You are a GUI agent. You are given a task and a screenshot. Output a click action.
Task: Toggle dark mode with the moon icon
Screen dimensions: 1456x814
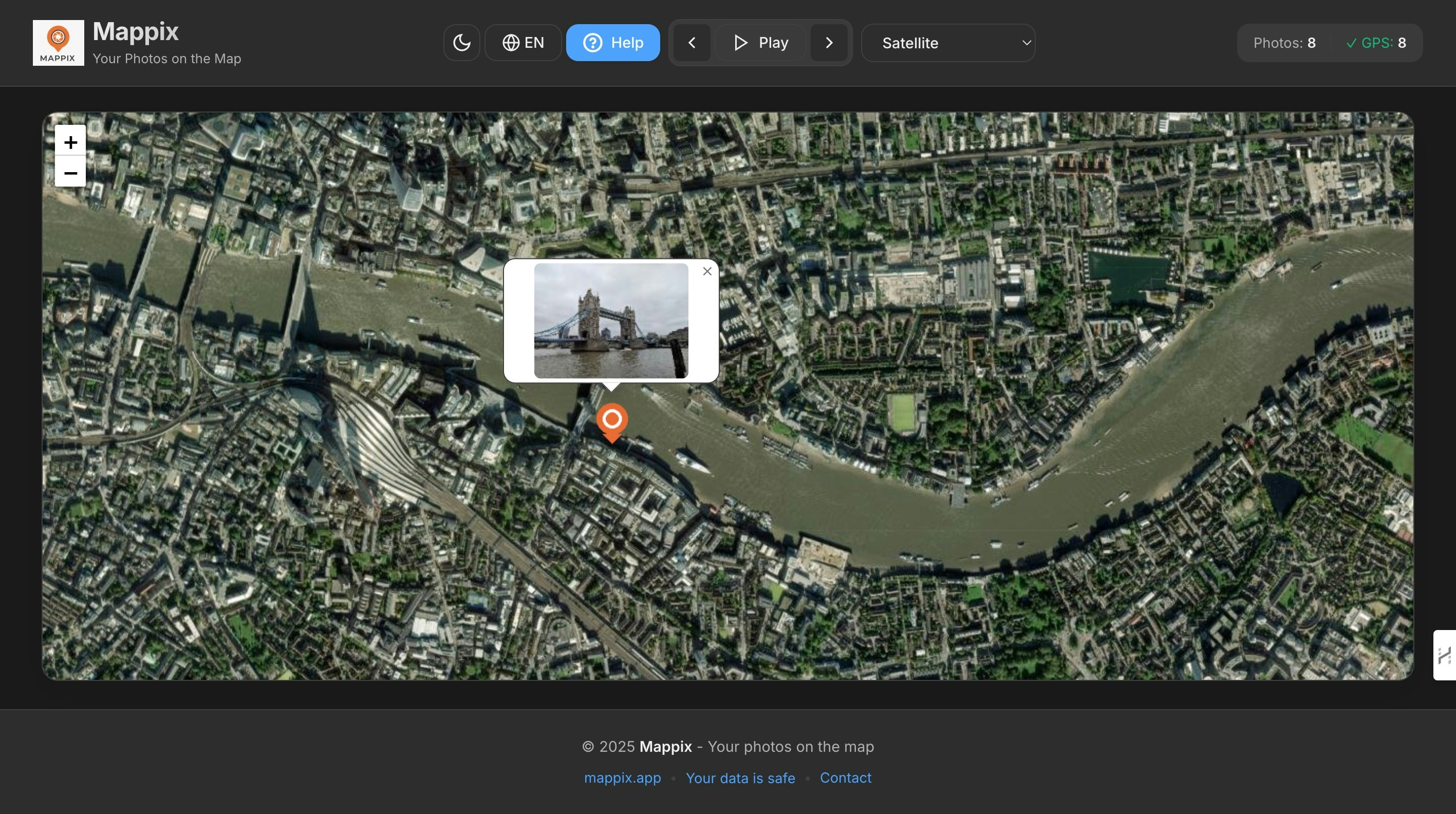pos(461,42)
